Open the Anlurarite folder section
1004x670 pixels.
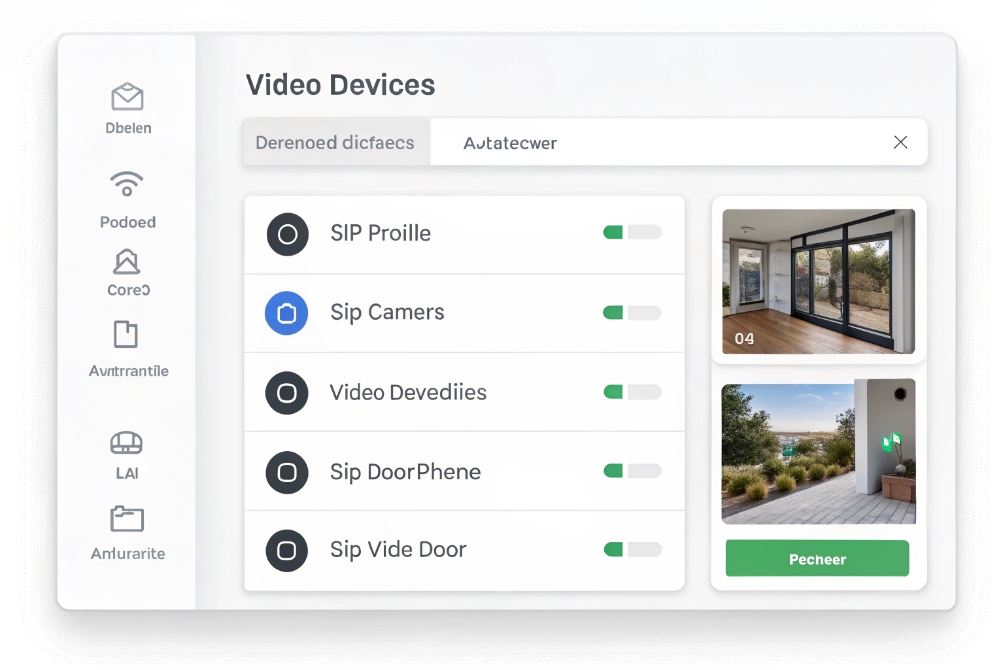pos(125,519)
